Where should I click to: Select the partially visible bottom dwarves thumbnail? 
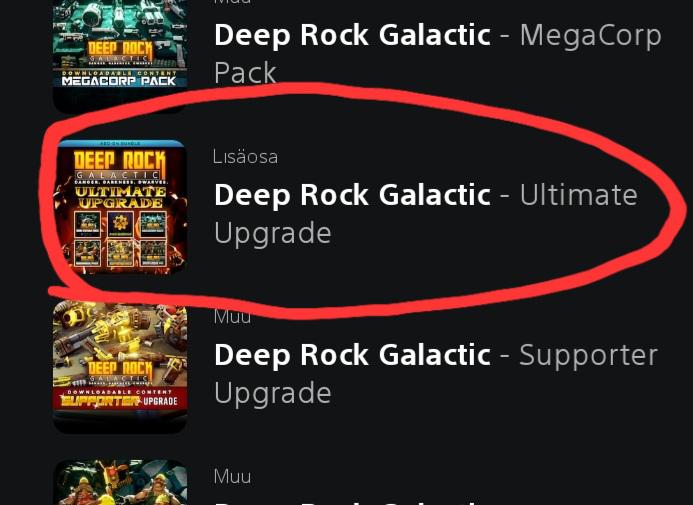(x=120, y=482)
